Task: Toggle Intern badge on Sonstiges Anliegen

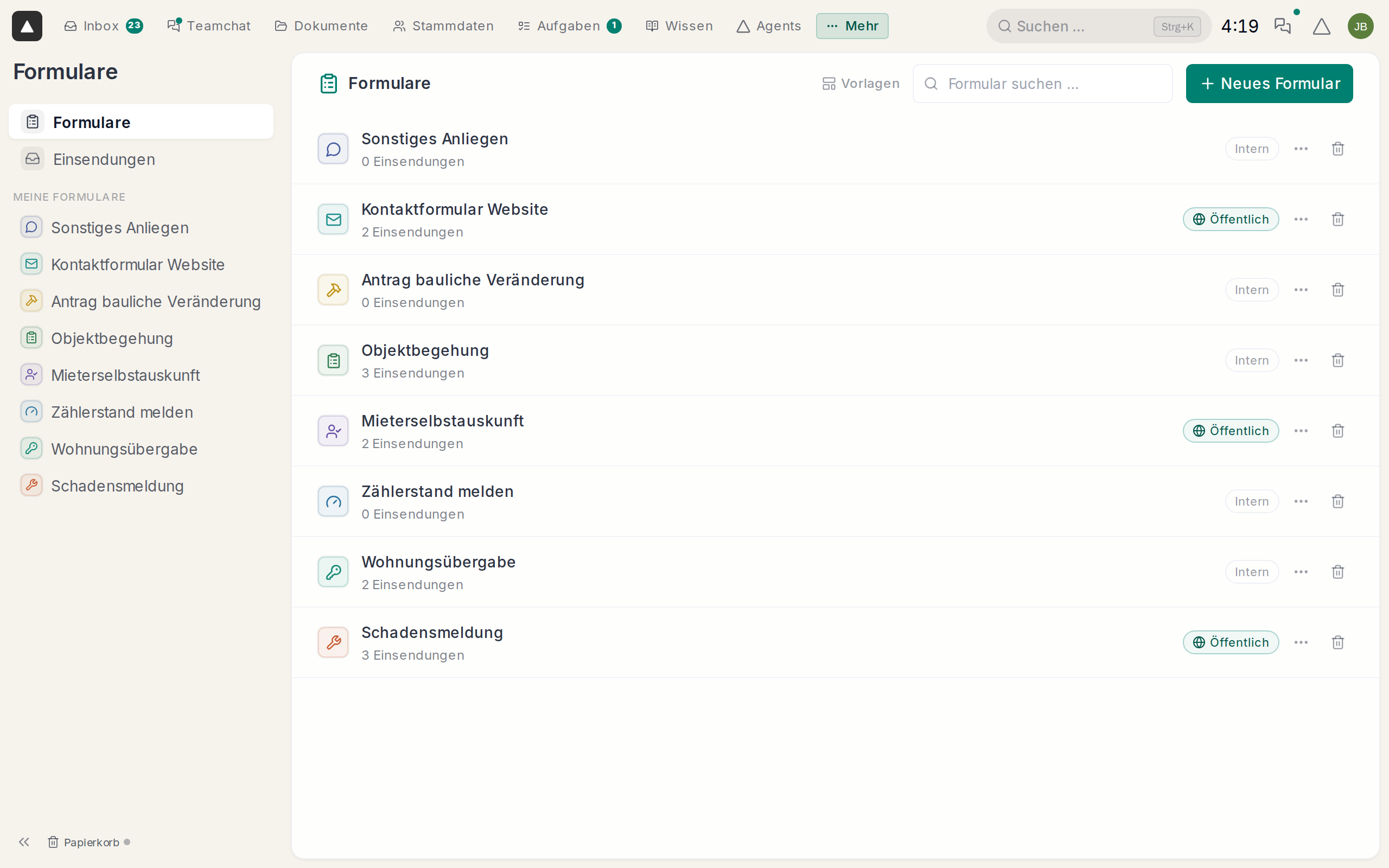Action: tap(1252, 149)
